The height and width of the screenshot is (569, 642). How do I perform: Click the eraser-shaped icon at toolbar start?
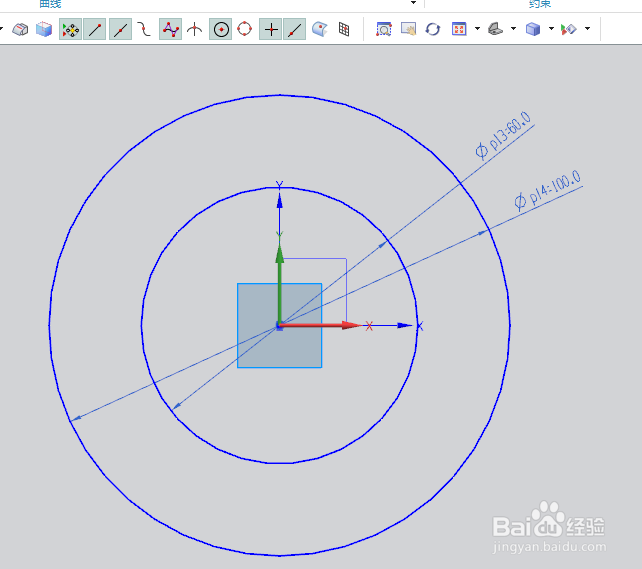20,29
